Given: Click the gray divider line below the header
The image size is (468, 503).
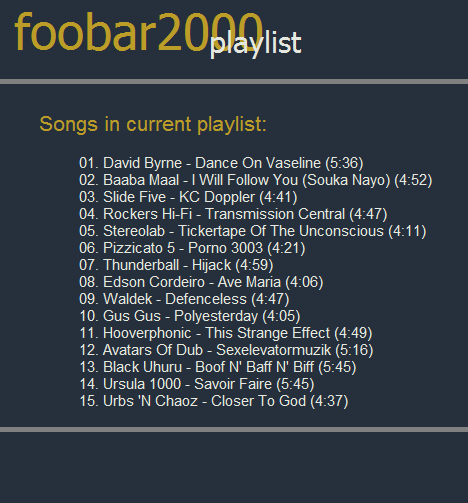Looking at the screenshot, I should coord(234,82).
